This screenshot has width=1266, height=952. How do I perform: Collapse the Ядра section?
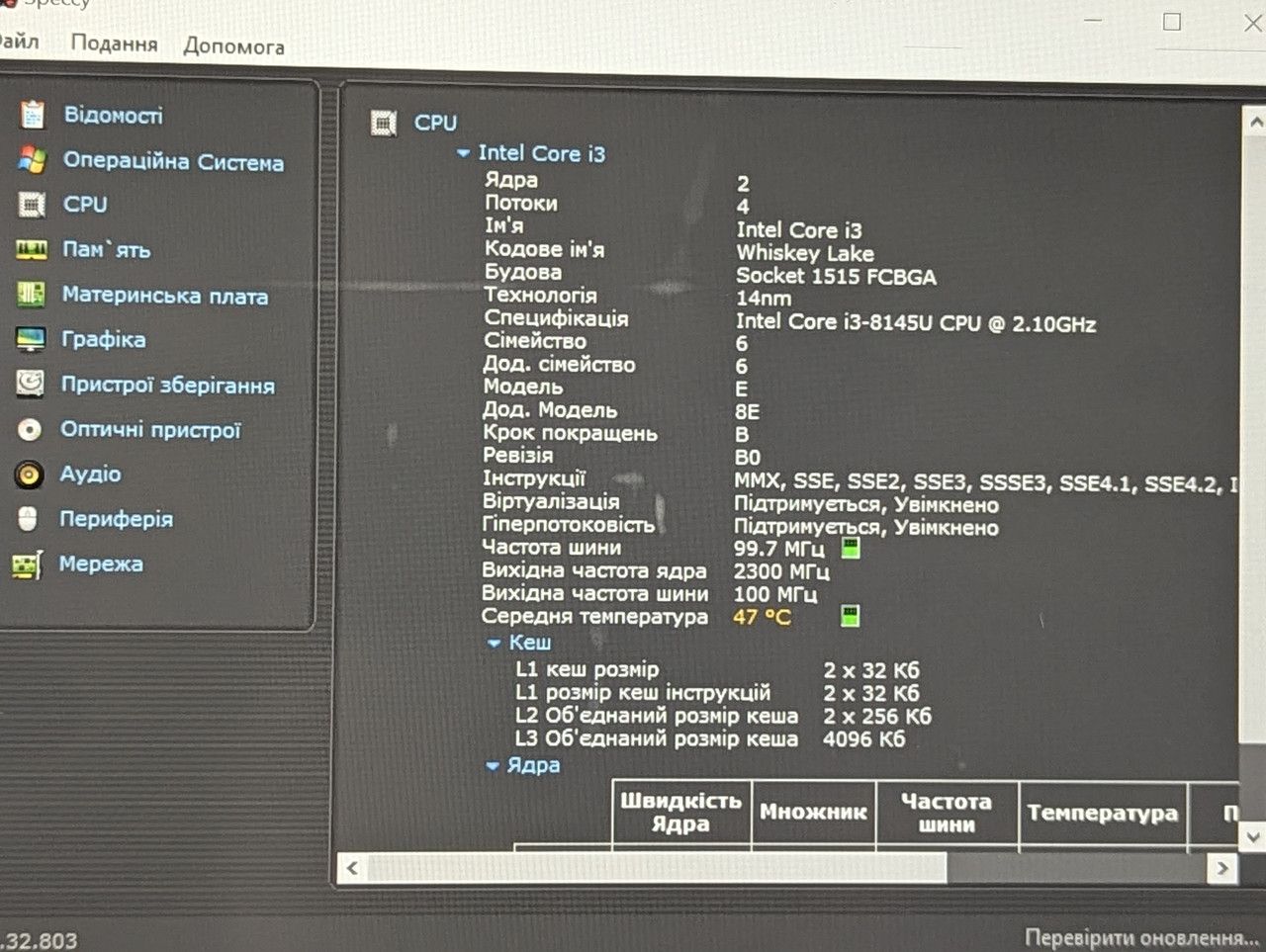(x=493, y=765)
